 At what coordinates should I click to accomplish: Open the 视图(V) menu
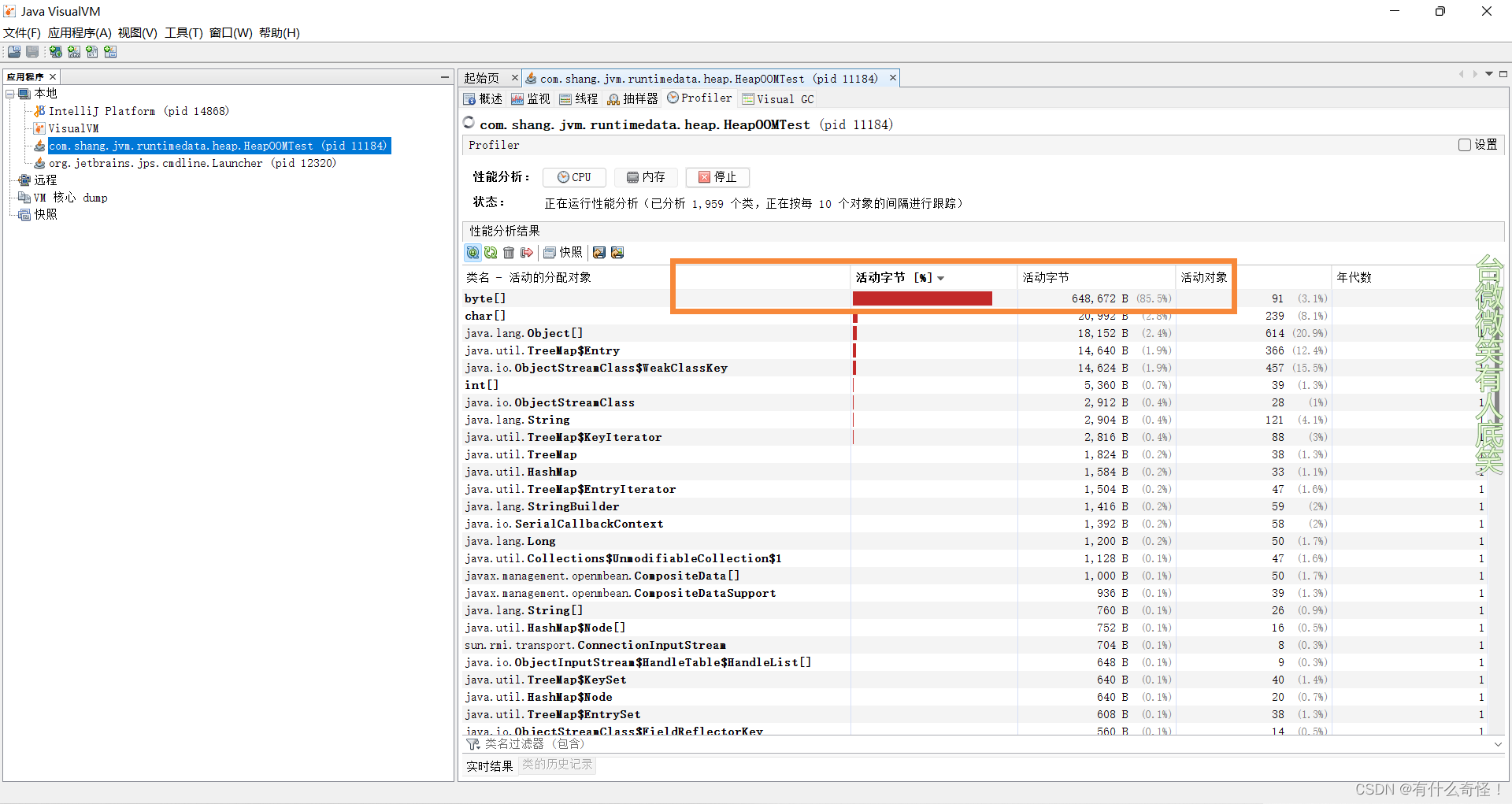point(138,33)
